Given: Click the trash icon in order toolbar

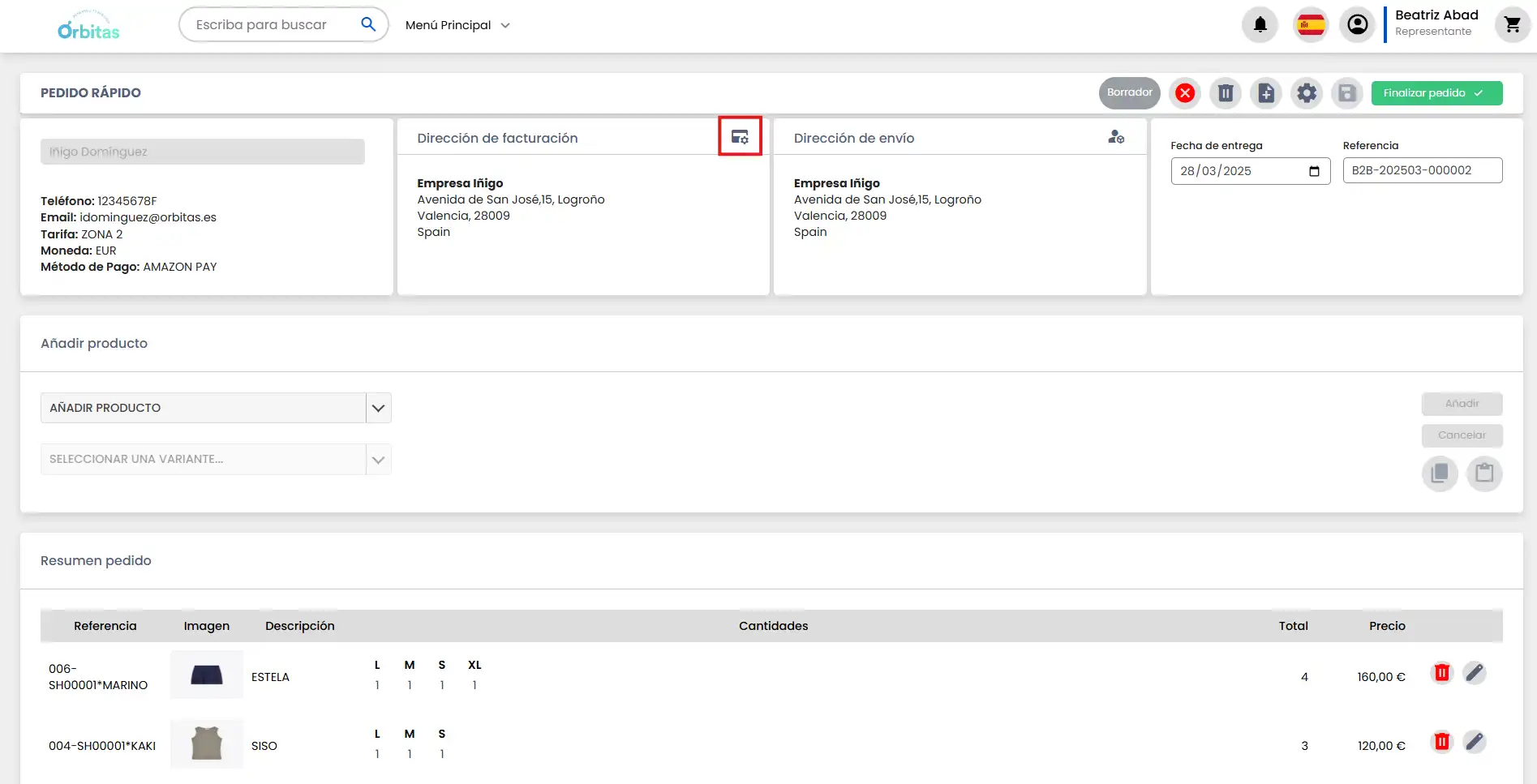Looking at the screenshot, I should coord(1226,93).
